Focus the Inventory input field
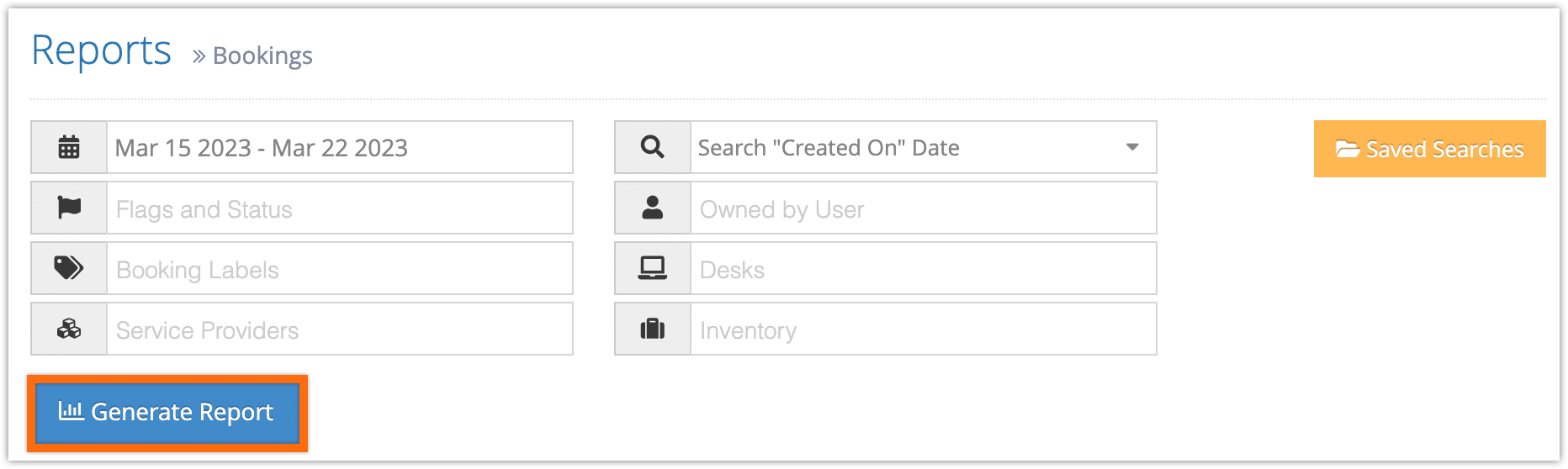The width and height of the screenshot is (1568, 469). coord(924,329)
